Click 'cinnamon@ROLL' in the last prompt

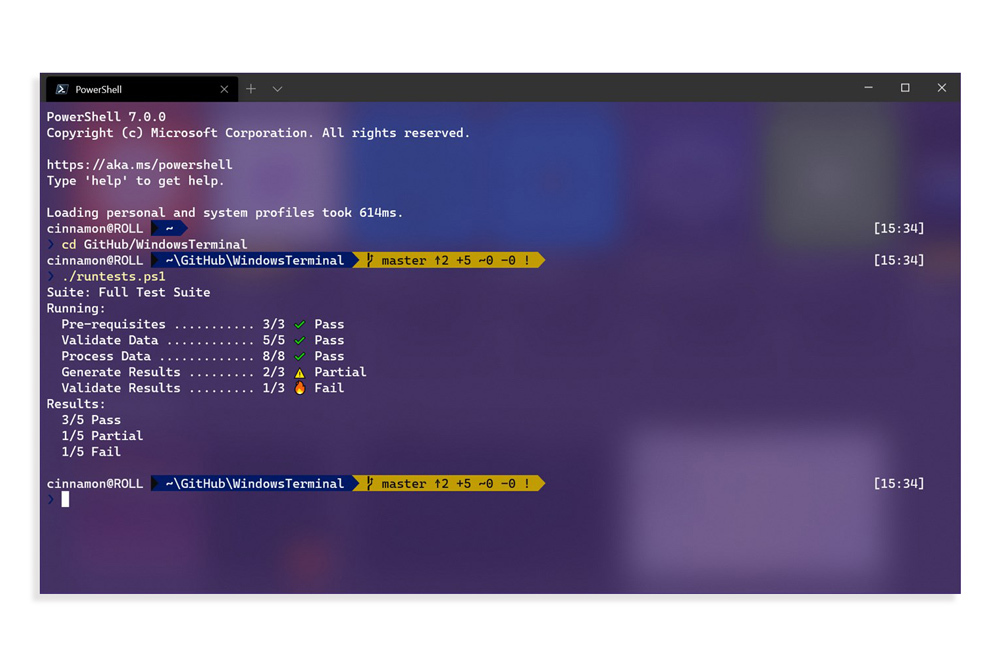point(94,484)
